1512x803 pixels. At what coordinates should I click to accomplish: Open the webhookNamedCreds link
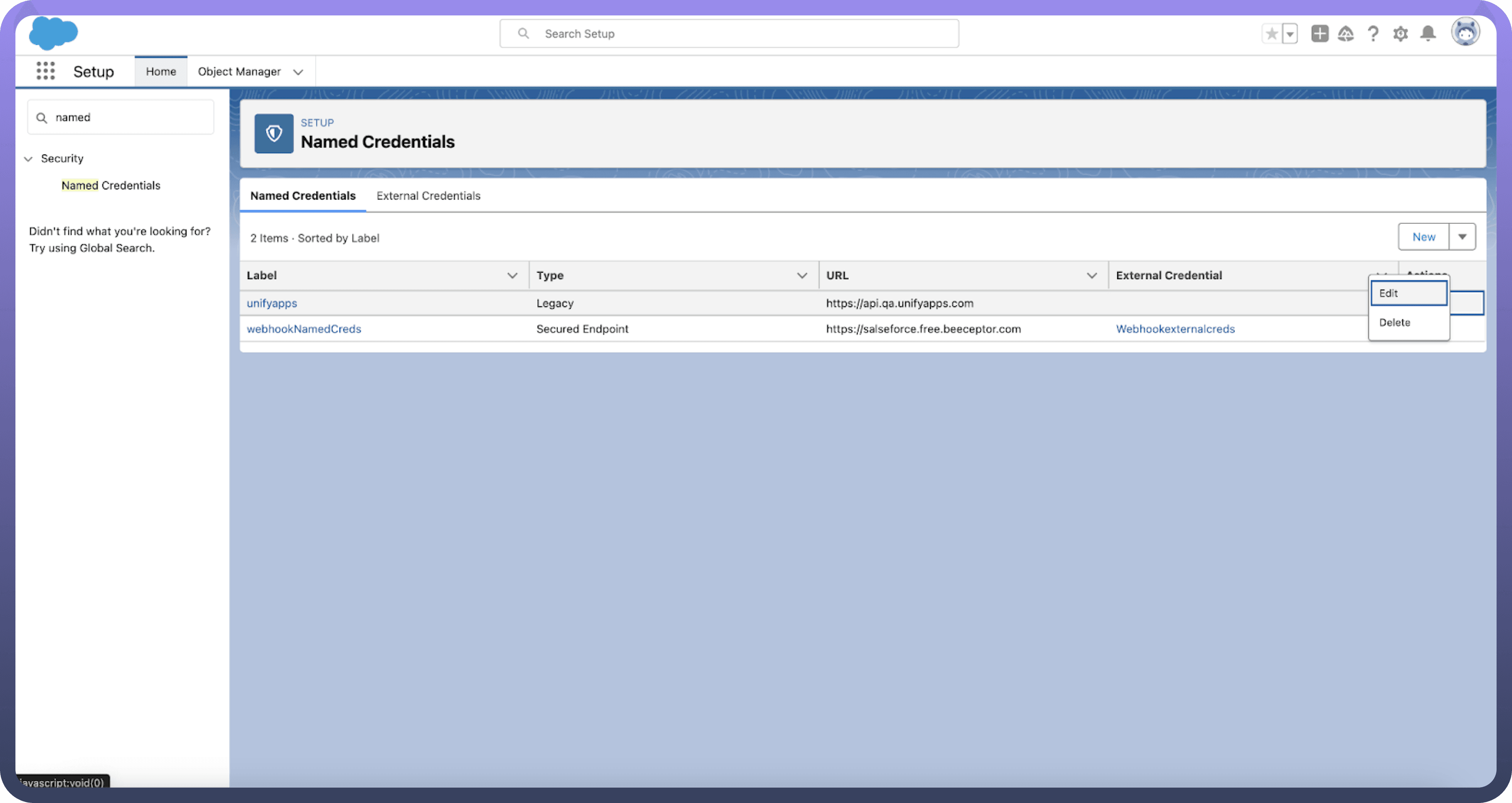(x=304, y=329)
